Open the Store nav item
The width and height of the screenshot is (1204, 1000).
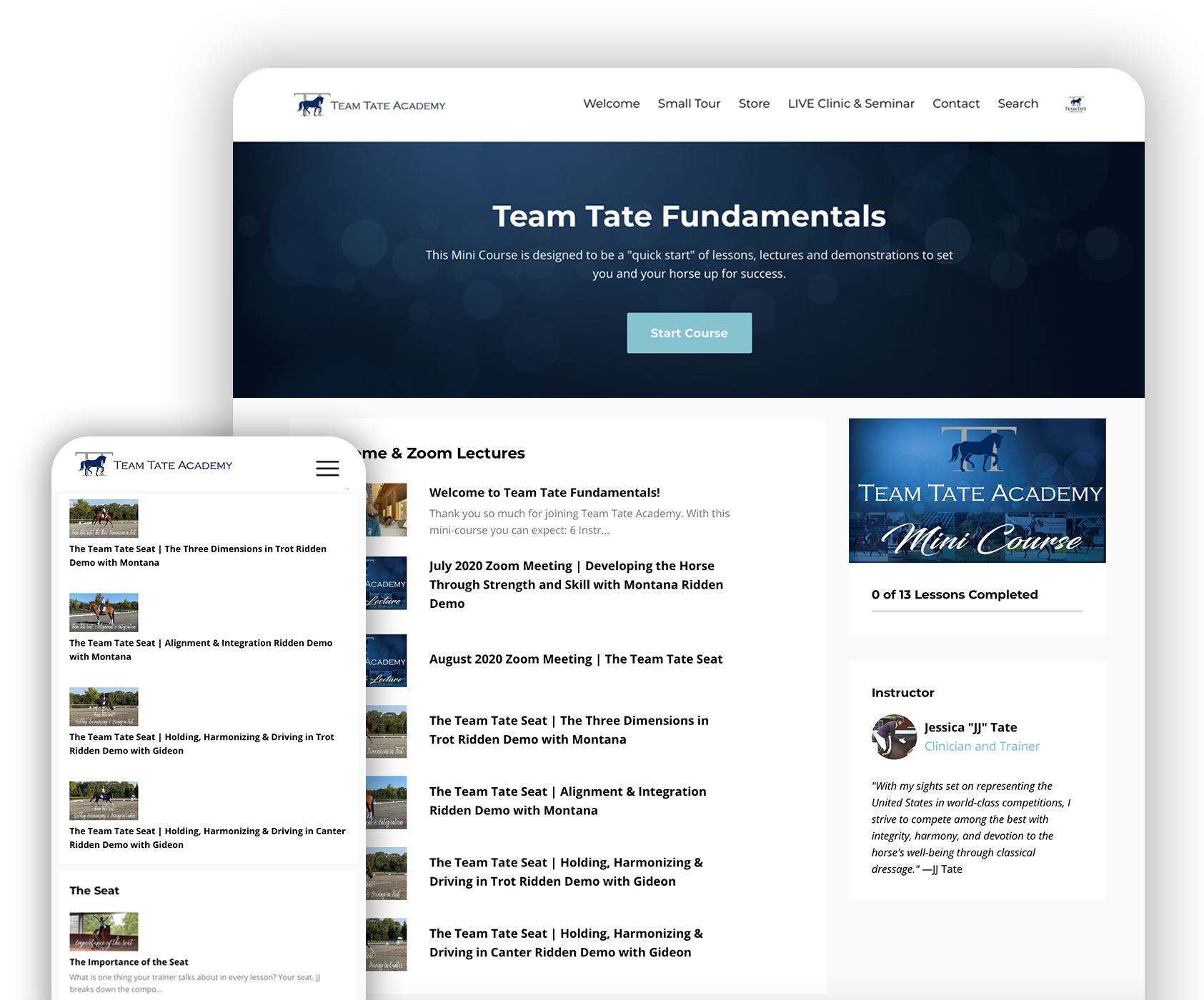[x=754, y=104]
